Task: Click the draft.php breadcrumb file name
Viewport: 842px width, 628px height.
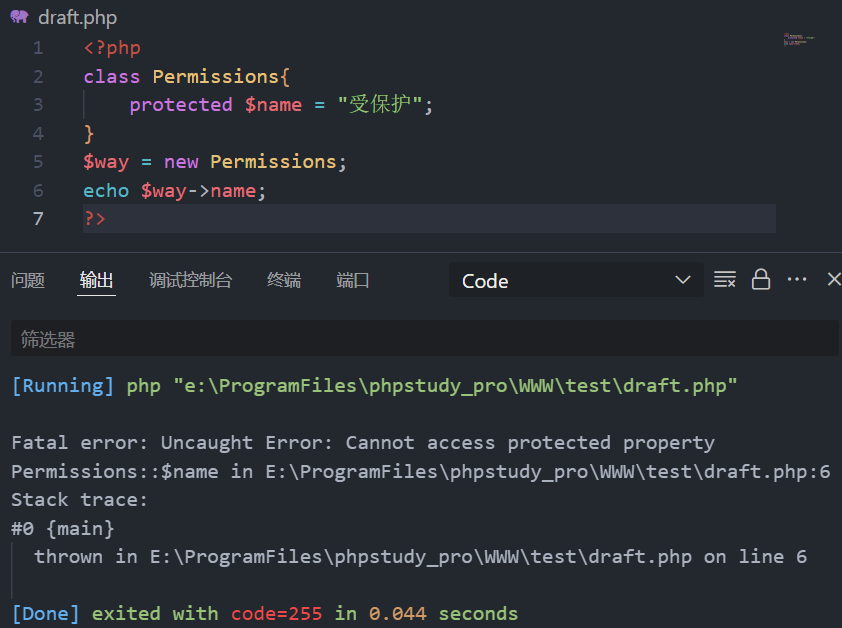Action: (x=77, y=17)
